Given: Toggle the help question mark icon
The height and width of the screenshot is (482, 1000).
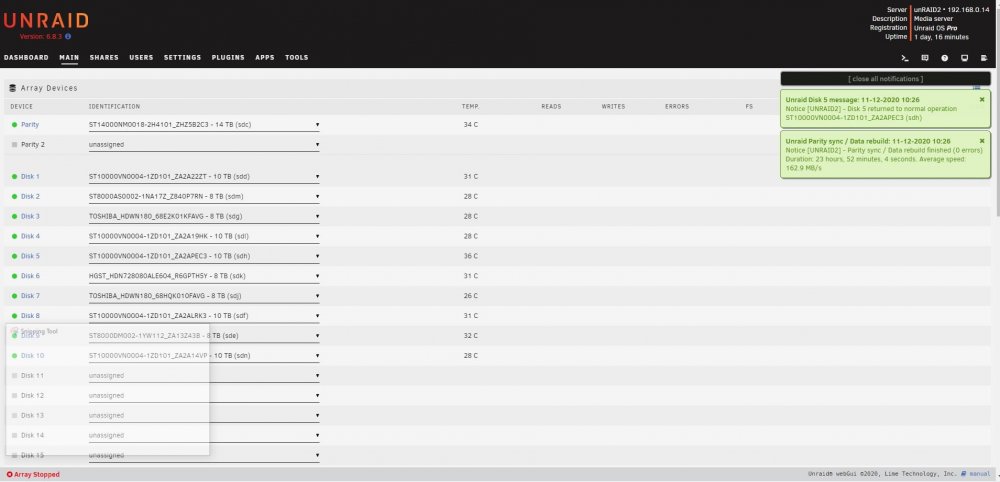Looking at the screenshot, I should click(x=945, y=58).
